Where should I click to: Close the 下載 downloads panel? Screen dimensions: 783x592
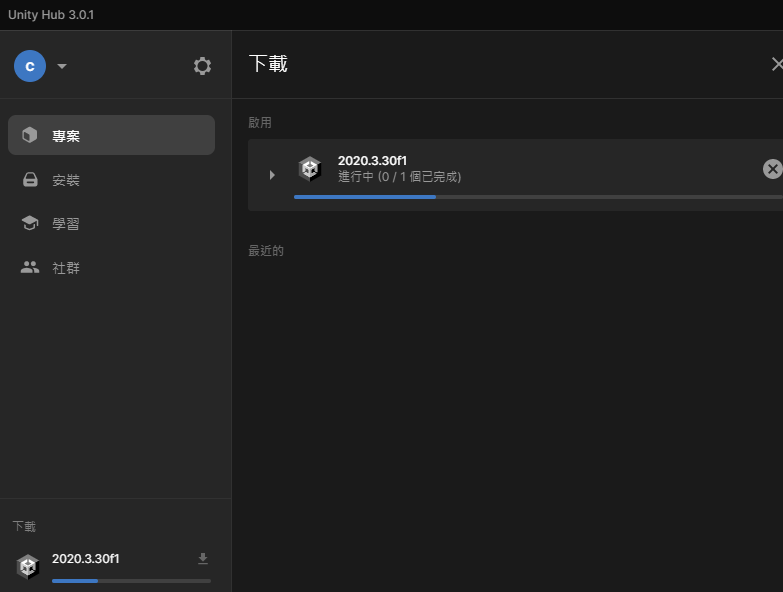777,64
